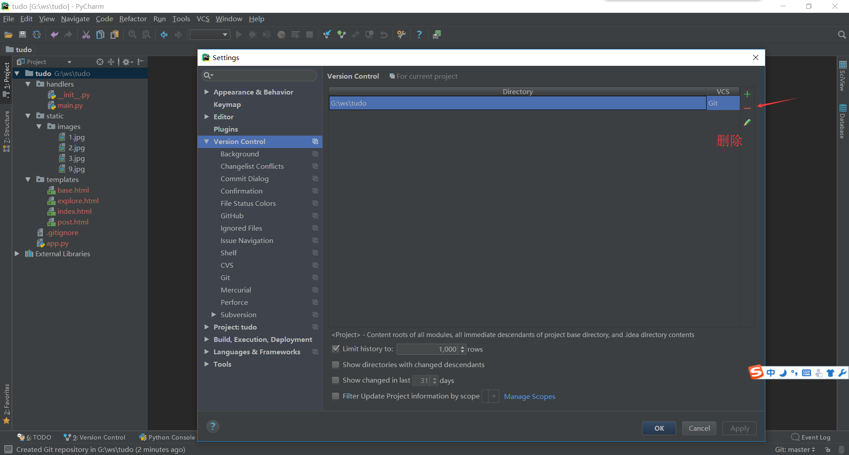Open the Navigate menu
Image resolution: width=849 pixels, height=455 pixels.
tap(75, 19)
